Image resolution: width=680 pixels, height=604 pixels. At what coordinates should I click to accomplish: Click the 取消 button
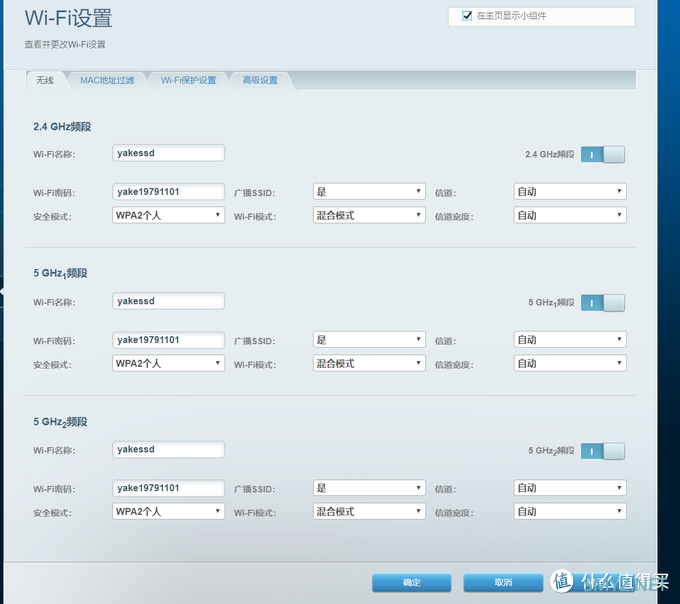click(x=503, y=582)
